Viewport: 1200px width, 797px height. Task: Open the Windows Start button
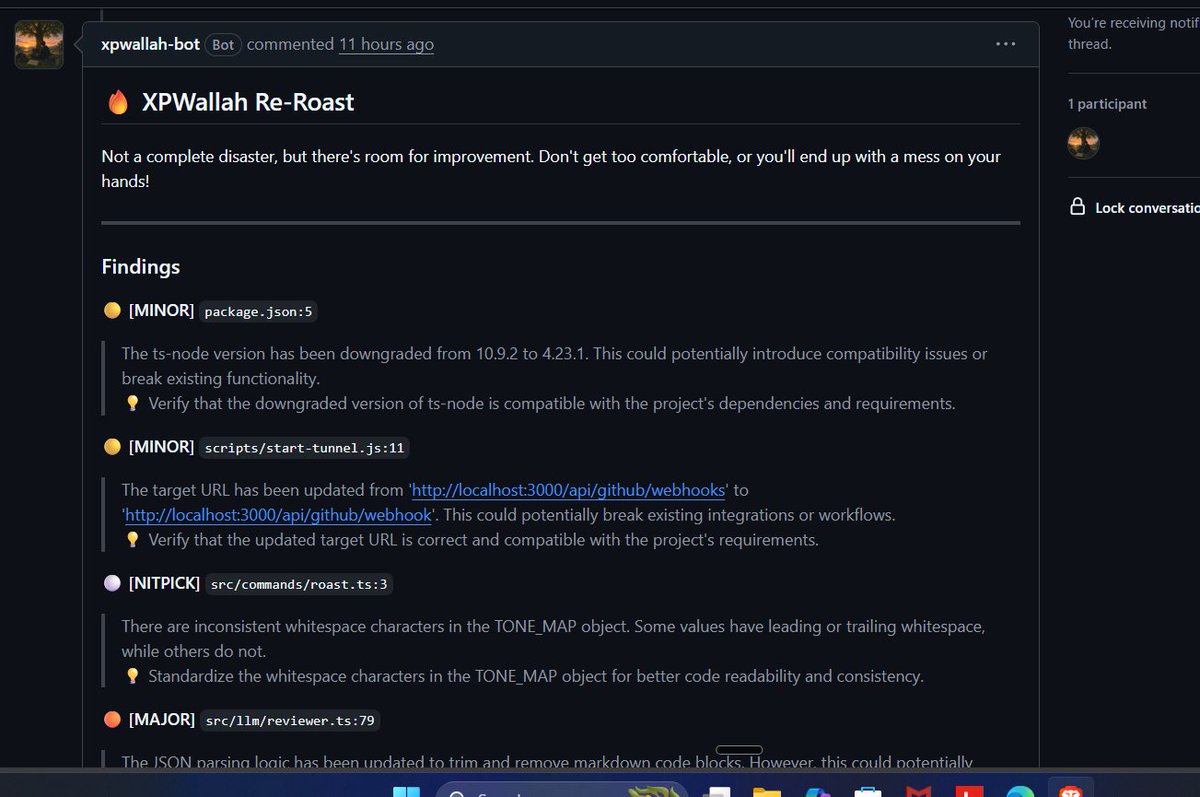[406, 794]
